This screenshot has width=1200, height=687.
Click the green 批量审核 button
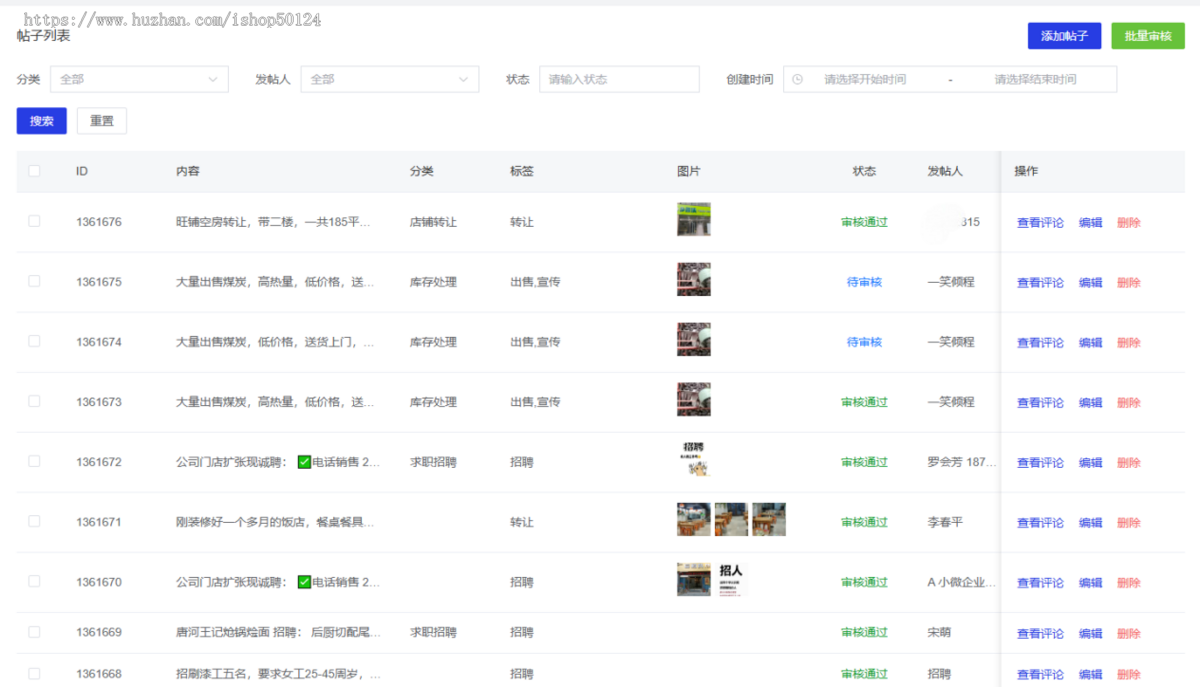tap(1148, 36)
